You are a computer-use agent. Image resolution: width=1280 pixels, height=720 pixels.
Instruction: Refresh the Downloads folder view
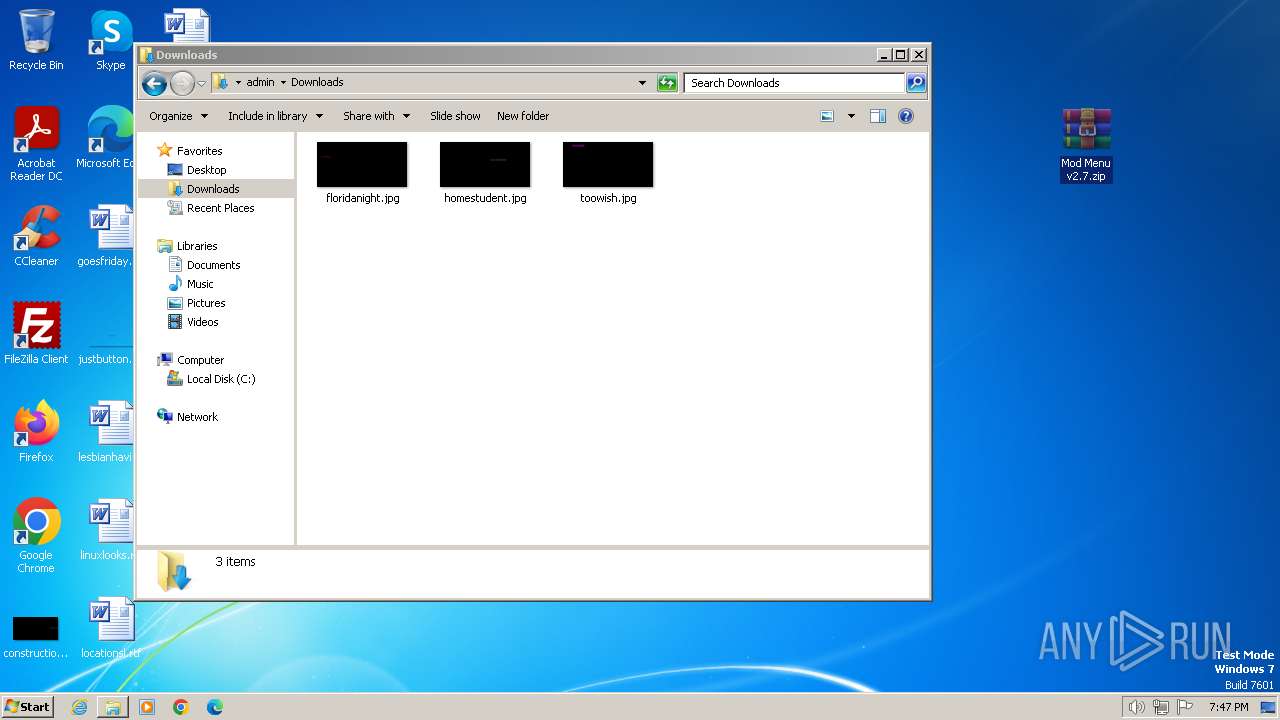tap(667, 83)
